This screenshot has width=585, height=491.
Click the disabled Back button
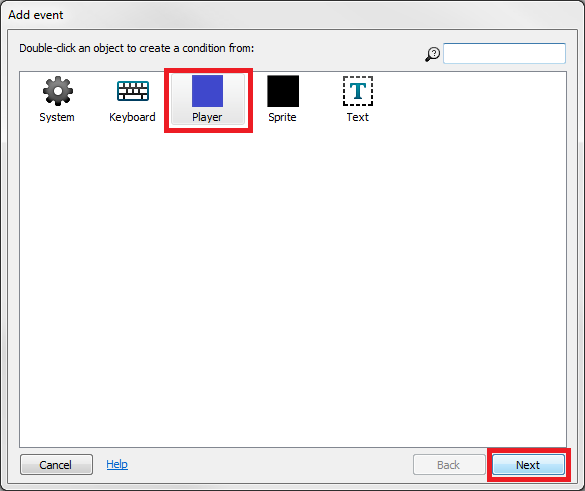point(449,465)
